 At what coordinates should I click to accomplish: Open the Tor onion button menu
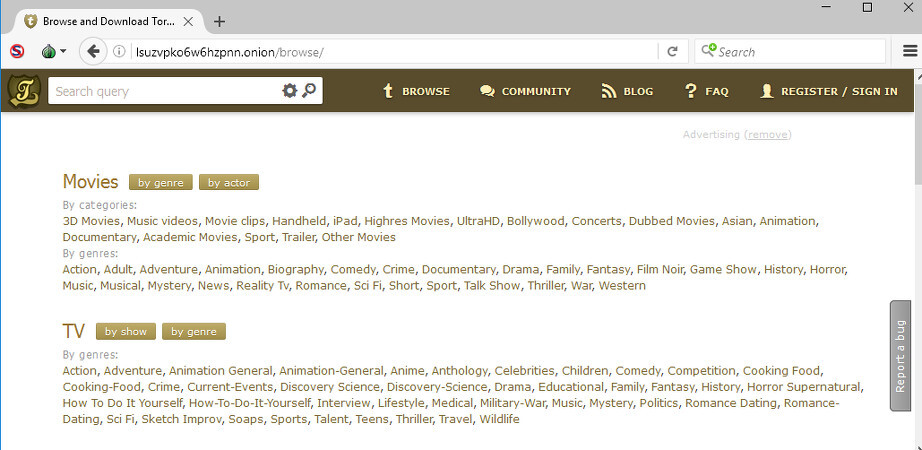click(x=53, y=52)
